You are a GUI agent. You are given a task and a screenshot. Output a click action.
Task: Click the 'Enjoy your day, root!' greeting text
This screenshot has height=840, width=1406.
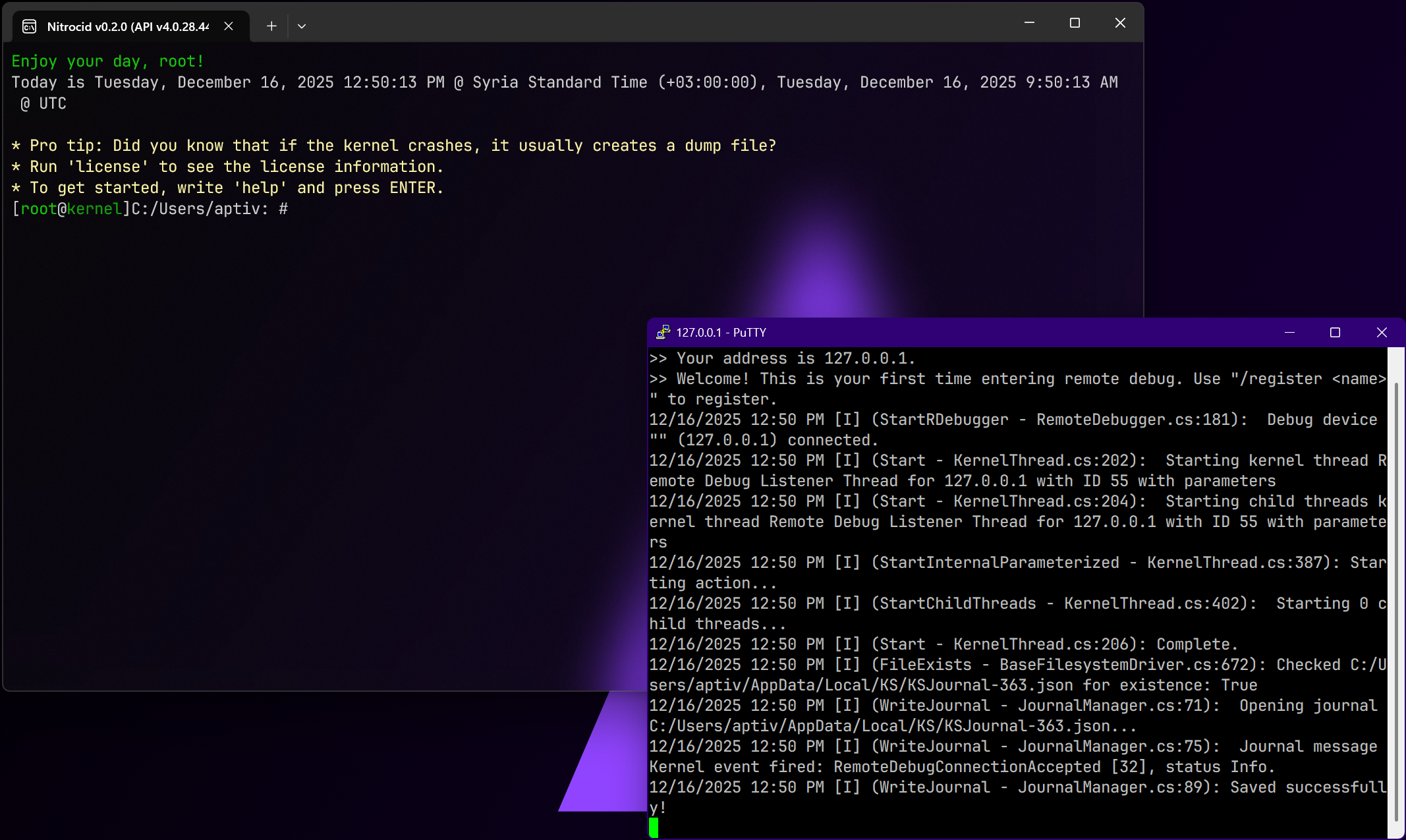108,61
